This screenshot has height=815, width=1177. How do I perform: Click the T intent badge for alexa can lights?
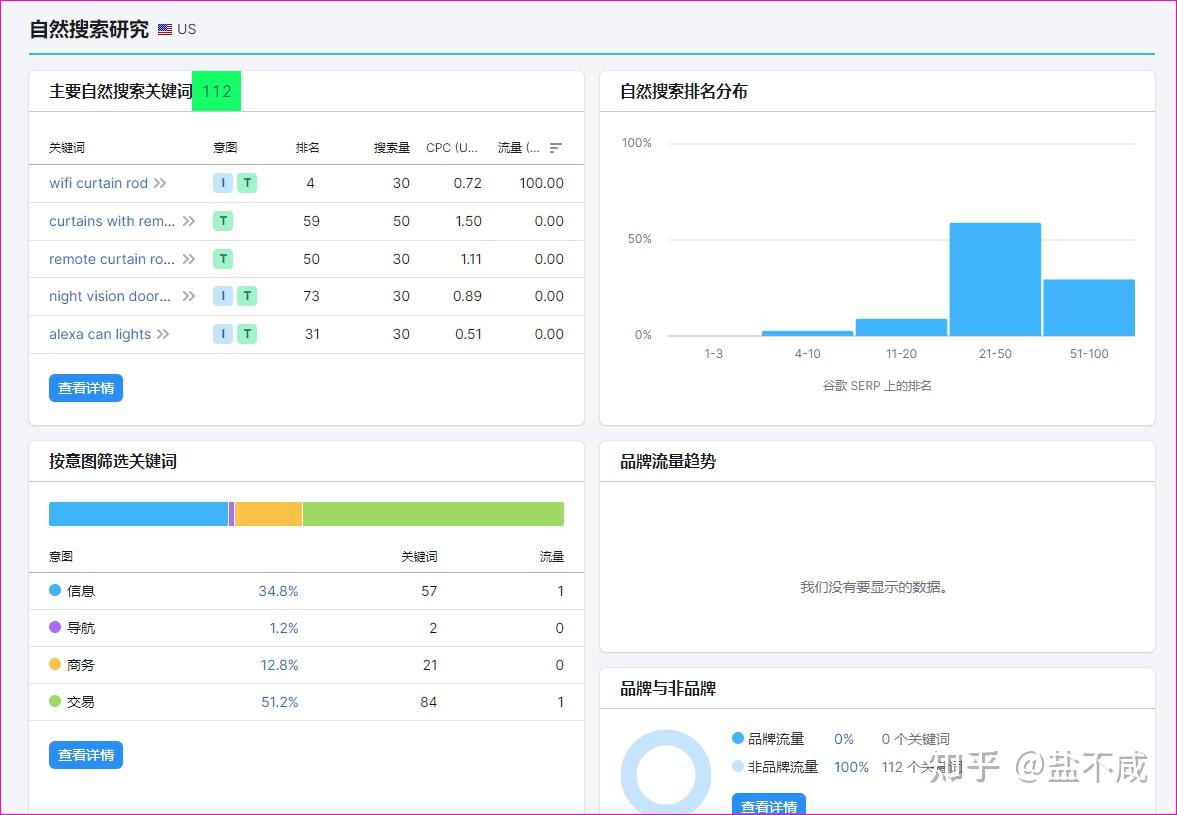[247, 334]
